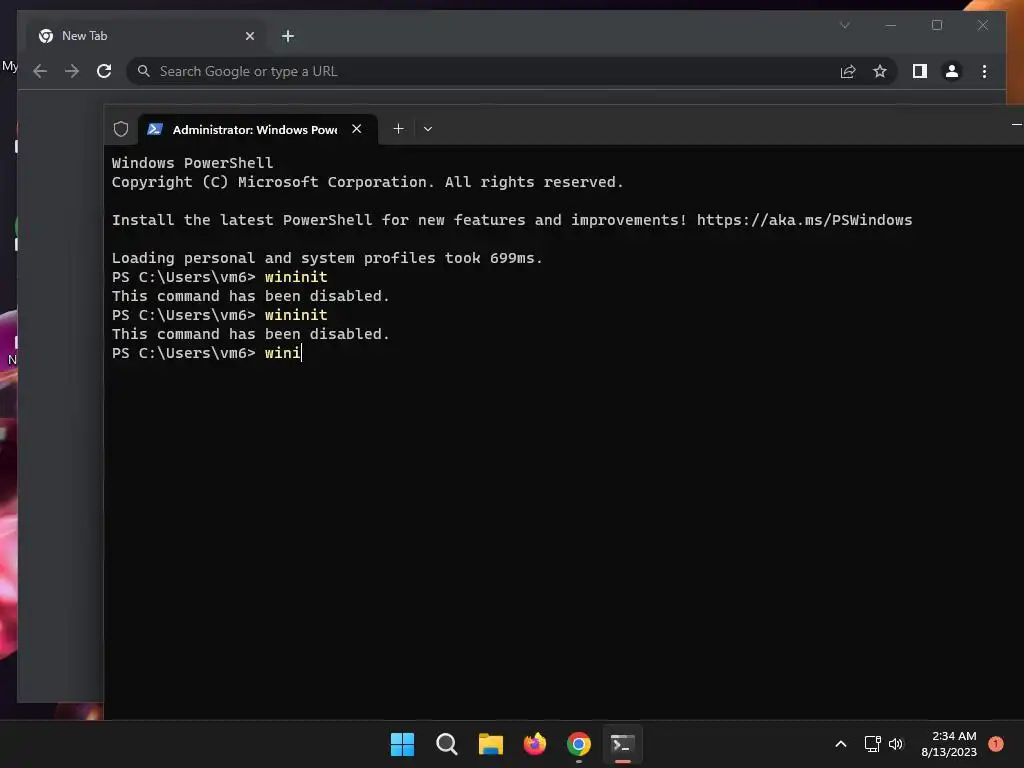Click the share page icon in Chrome
Image resolution: width=1024 pixels, height=768 pixels.
point(848,71)
